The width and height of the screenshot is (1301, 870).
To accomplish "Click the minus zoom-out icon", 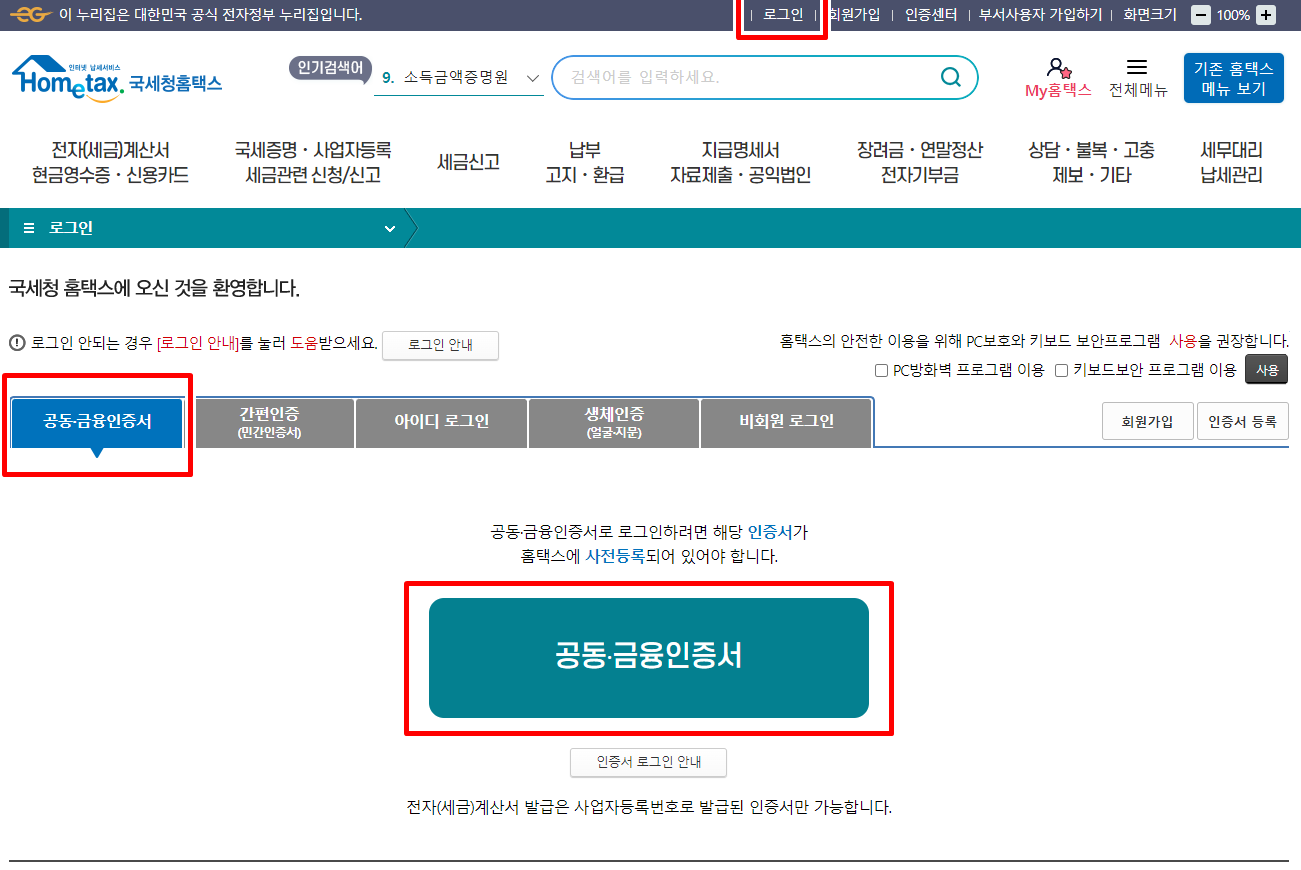I will pos(1201,15).
